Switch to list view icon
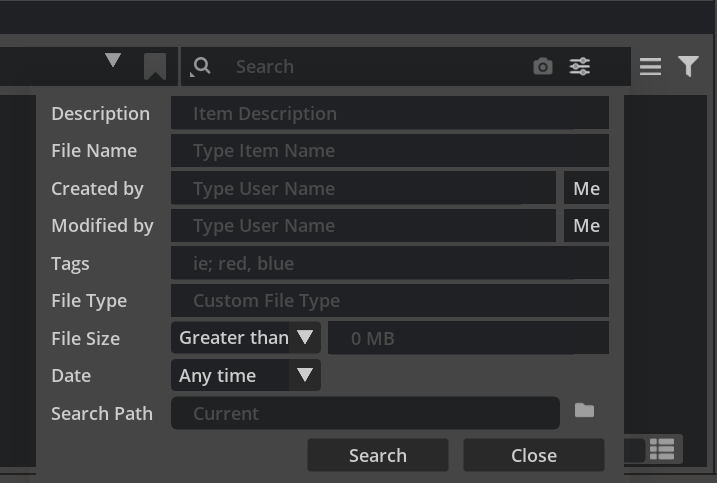Viewport: 717px width, 483px height. coord(662,449)
